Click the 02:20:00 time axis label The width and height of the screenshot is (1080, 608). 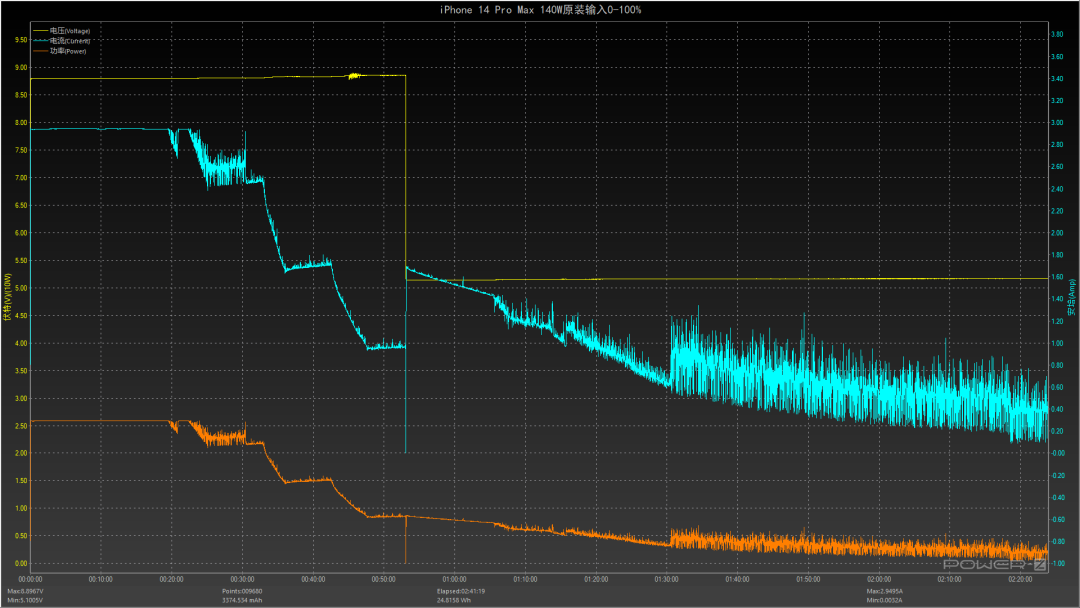point(1020,580)
